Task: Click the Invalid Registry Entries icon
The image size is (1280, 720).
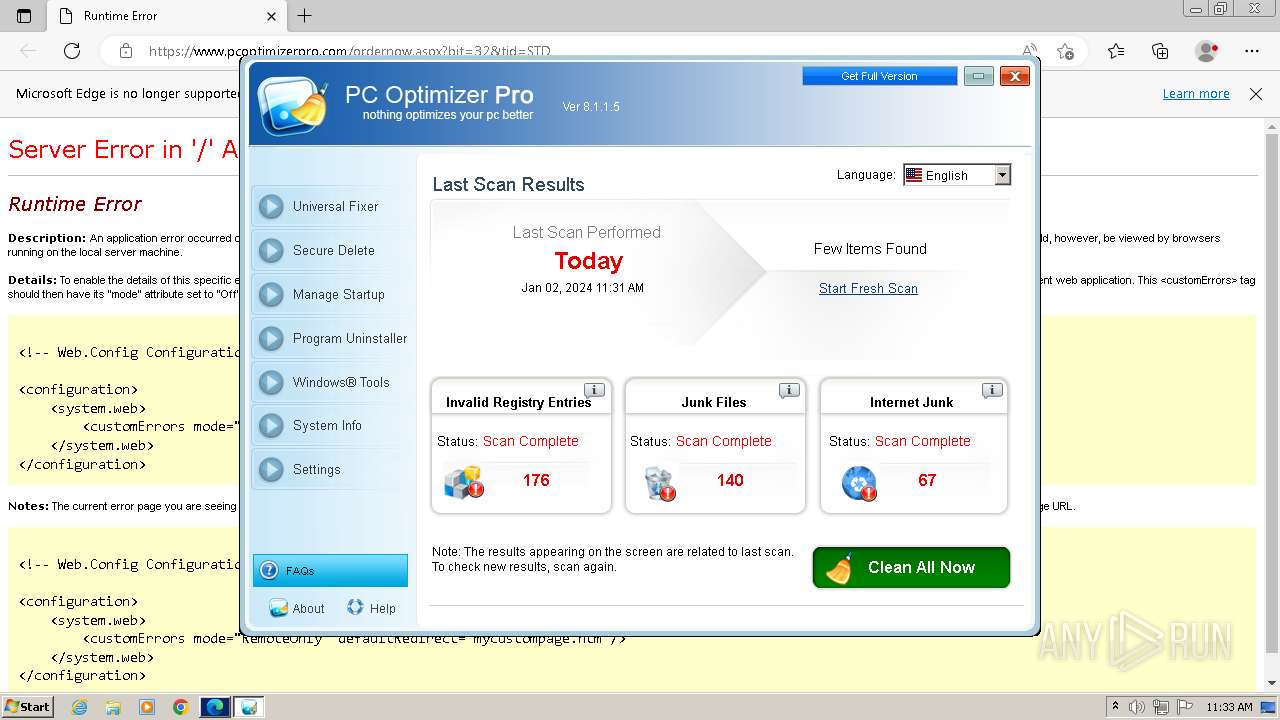Action: (464, 482)
